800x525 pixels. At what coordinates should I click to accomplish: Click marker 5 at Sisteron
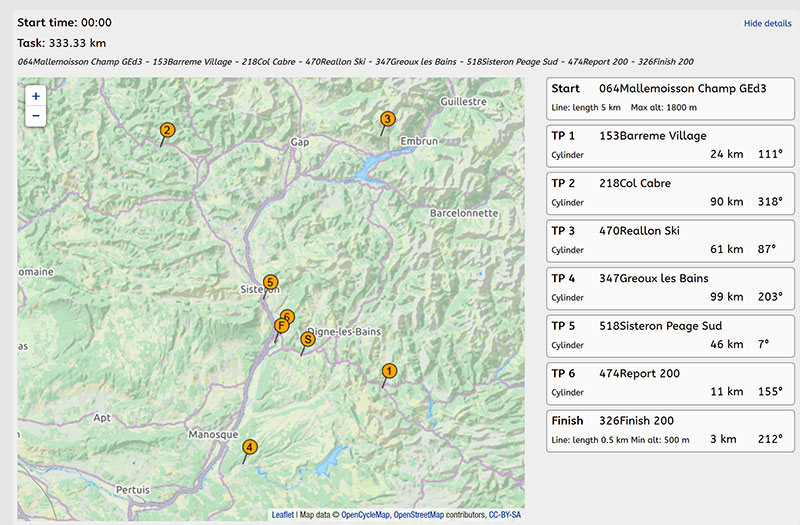(270, 283)
